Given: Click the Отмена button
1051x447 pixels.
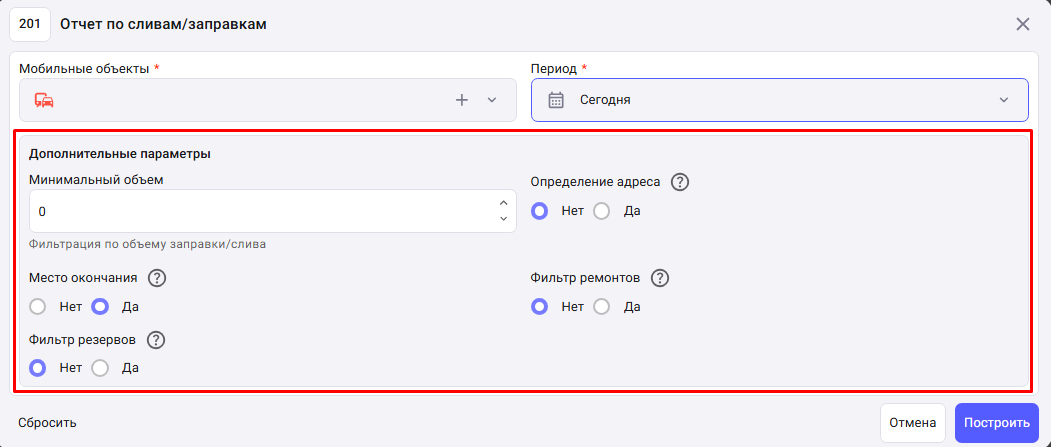Looking at the screenshot, I should pos(912,423).
